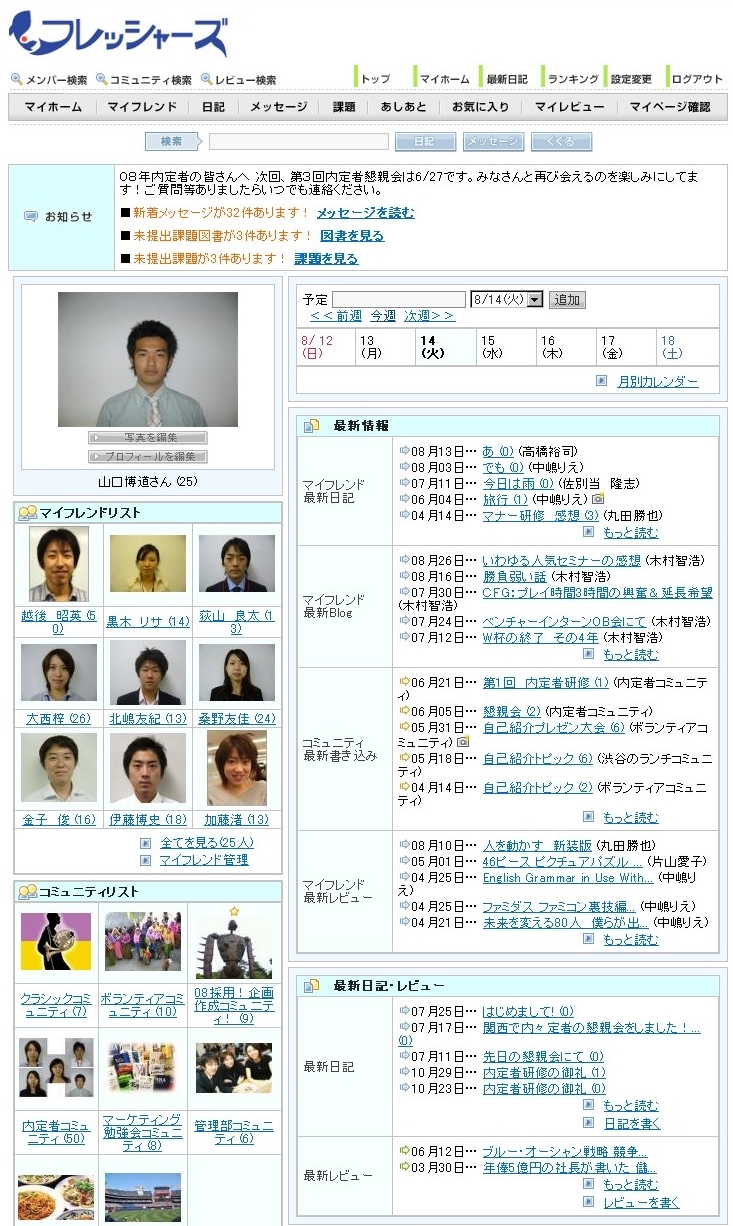Open 伊藤博史 (18) friend name link
Viewport: 733px width, 1226px height.
(x=148, y=820)
